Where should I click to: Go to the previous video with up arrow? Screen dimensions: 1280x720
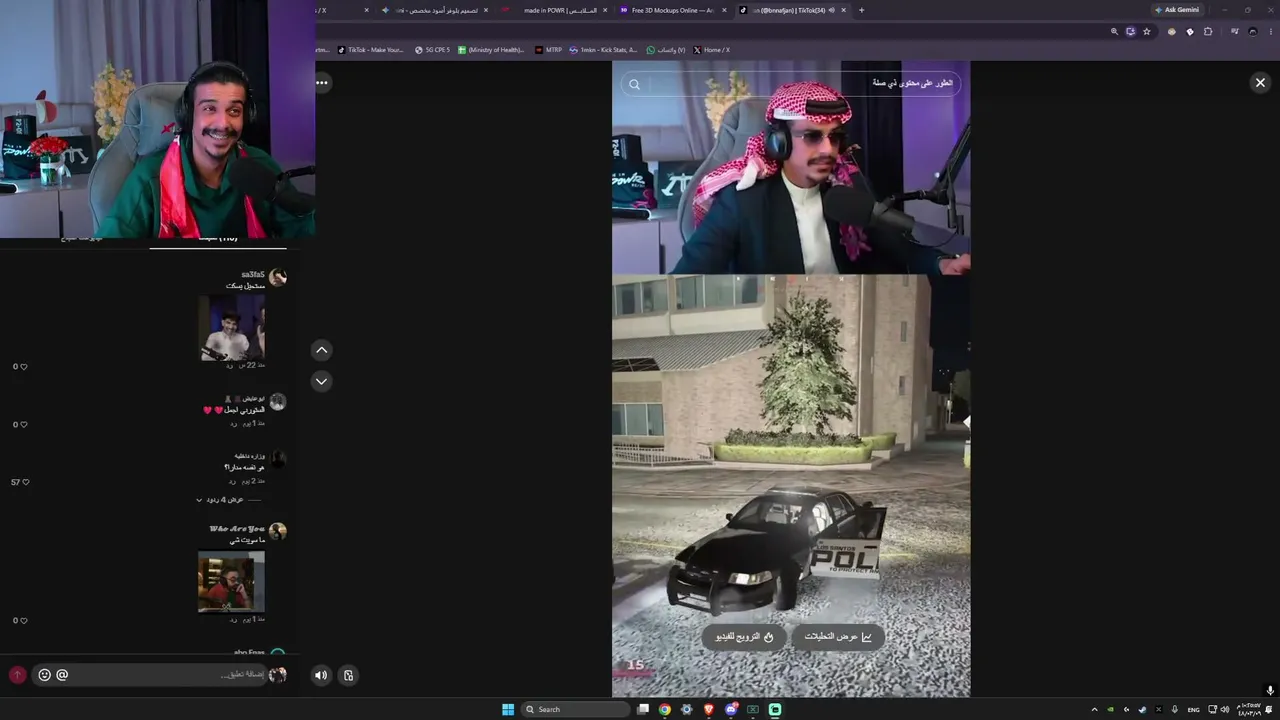click(x=321, y=350)
